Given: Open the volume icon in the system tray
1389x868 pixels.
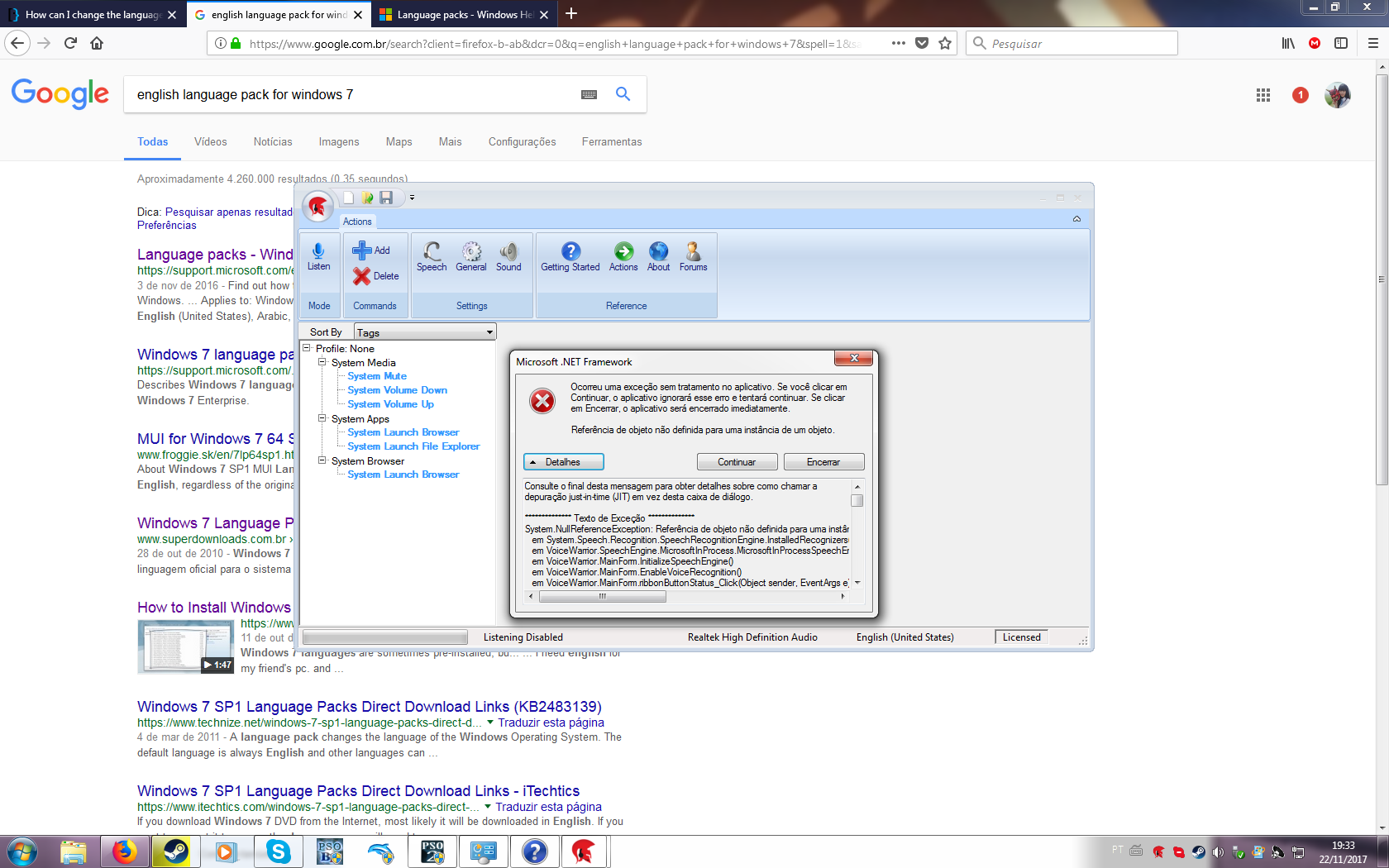Looking at the screenshot, I should (x=1218, y=852).
